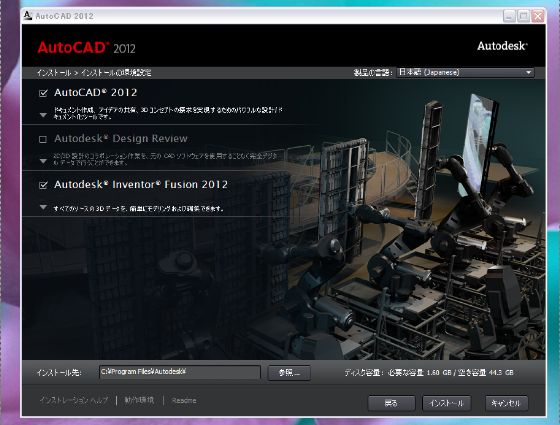Check the Autodesk Design Review checkbox

pos(43,139)
